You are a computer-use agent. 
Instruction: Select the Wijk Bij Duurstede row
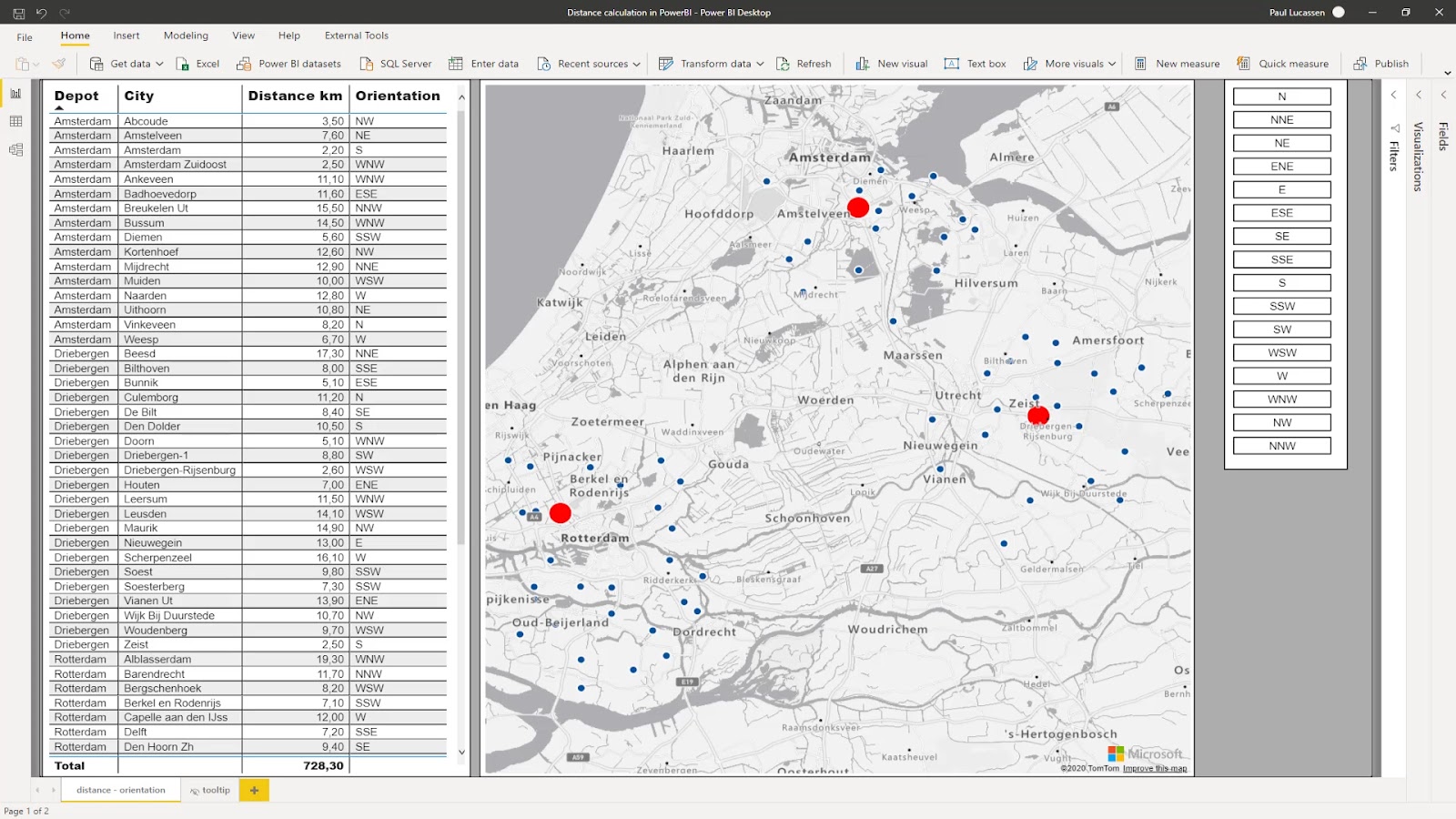(248, 616)
